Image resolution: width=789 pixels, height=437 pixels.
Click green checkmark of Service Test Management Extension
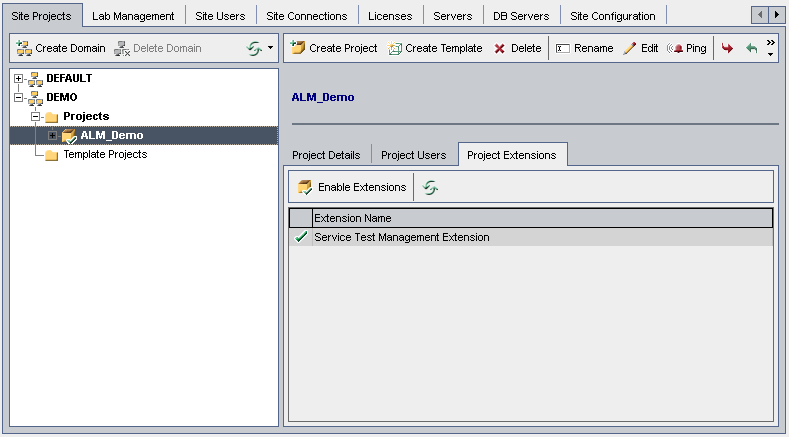[x=301, y=237]
